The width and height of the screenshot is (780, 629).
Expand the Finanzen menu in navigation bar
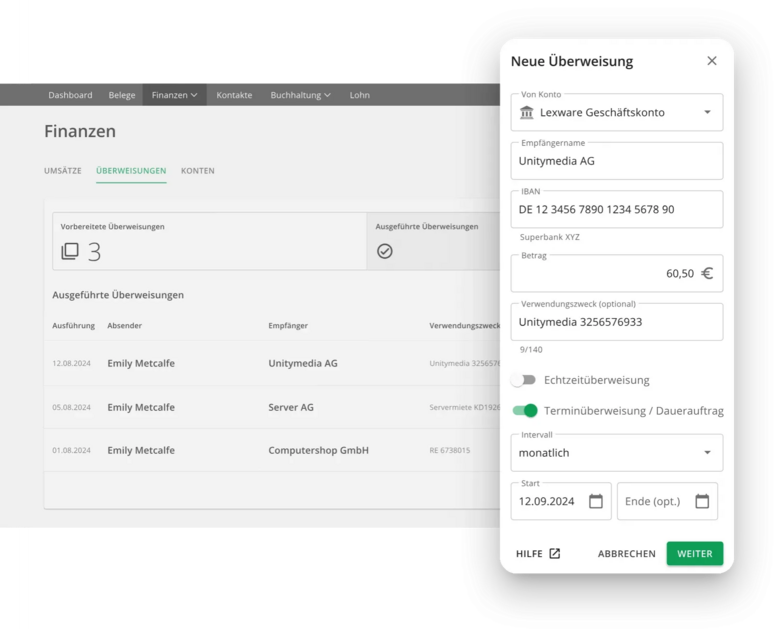175,95
